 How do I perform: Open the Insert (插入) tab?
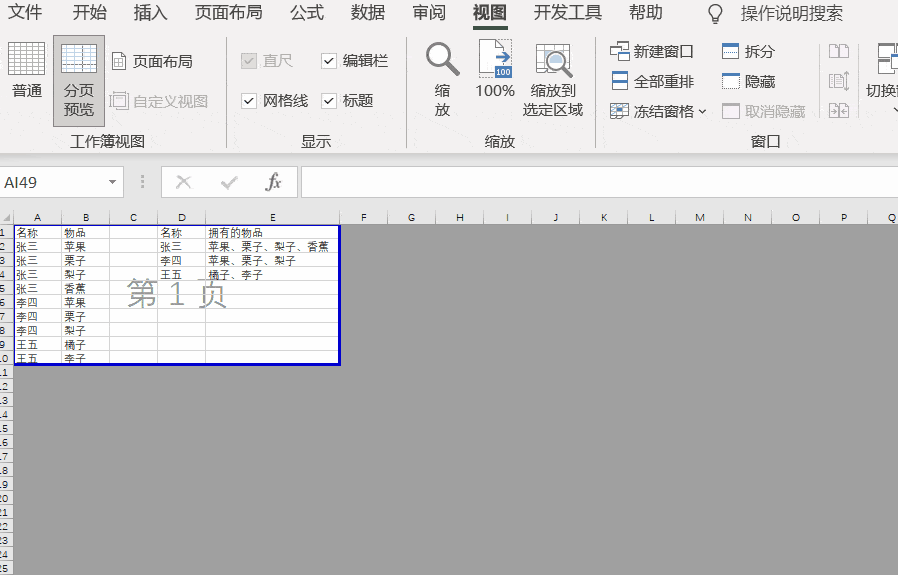coord(150,13)
